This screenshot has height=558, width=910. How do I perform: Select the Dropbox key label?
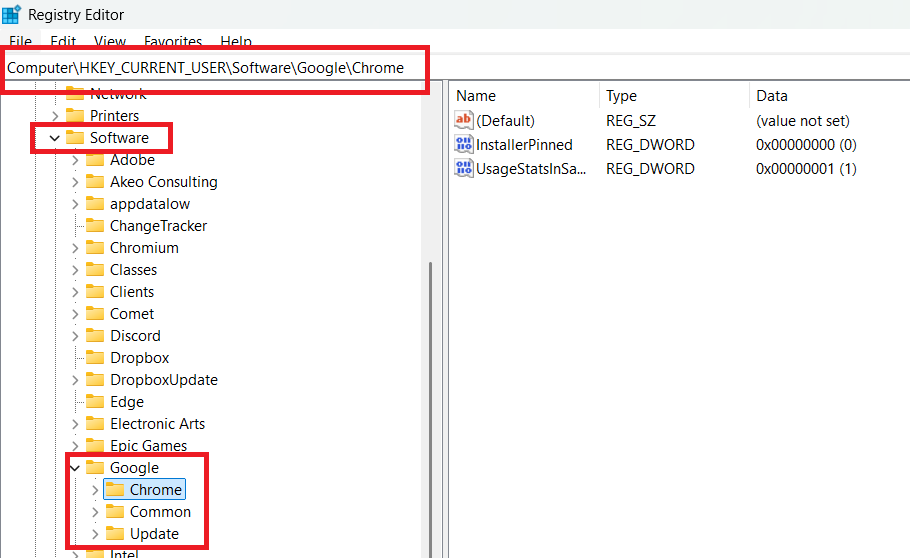pos(139,358)
